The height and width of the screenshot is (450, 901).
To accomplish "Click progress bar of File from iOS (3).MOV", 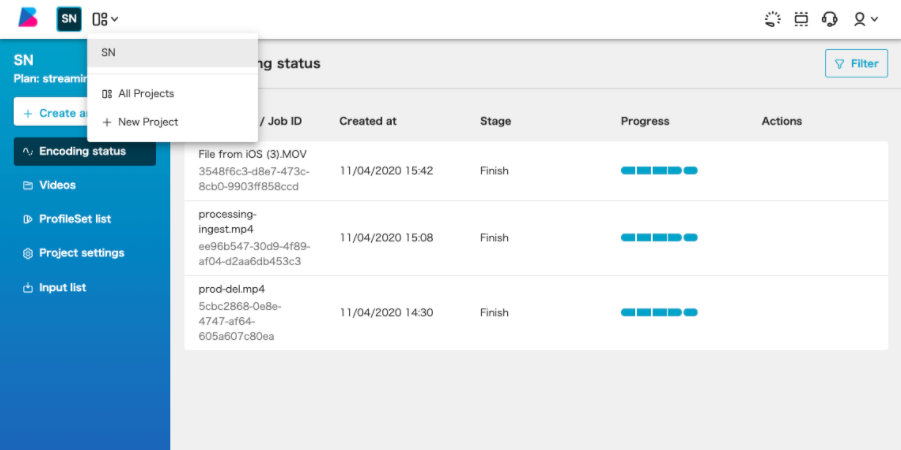I will pos(659,171).
